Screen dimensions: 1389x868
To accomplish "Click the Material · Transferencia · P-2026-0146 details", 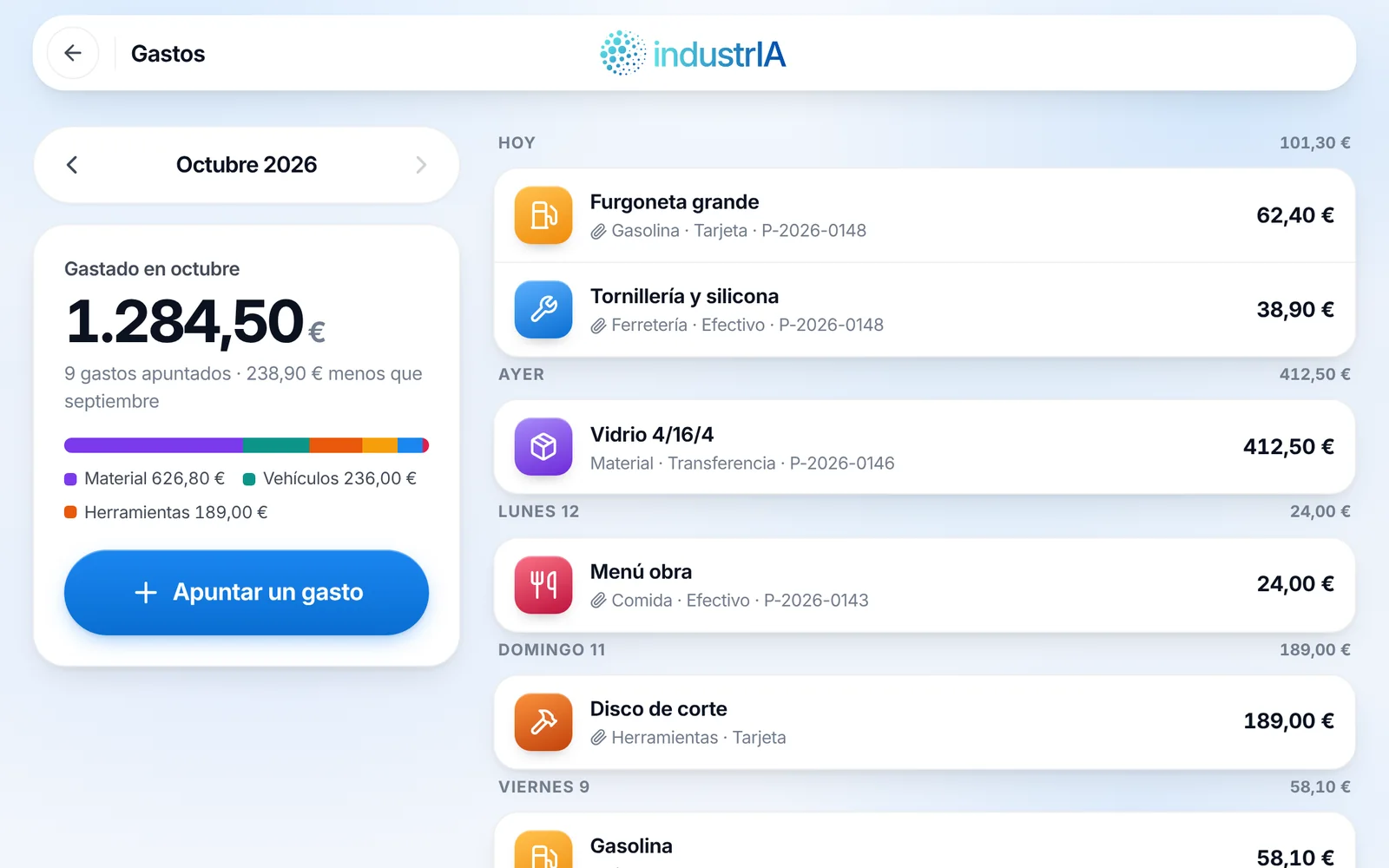I will point(742,464).
